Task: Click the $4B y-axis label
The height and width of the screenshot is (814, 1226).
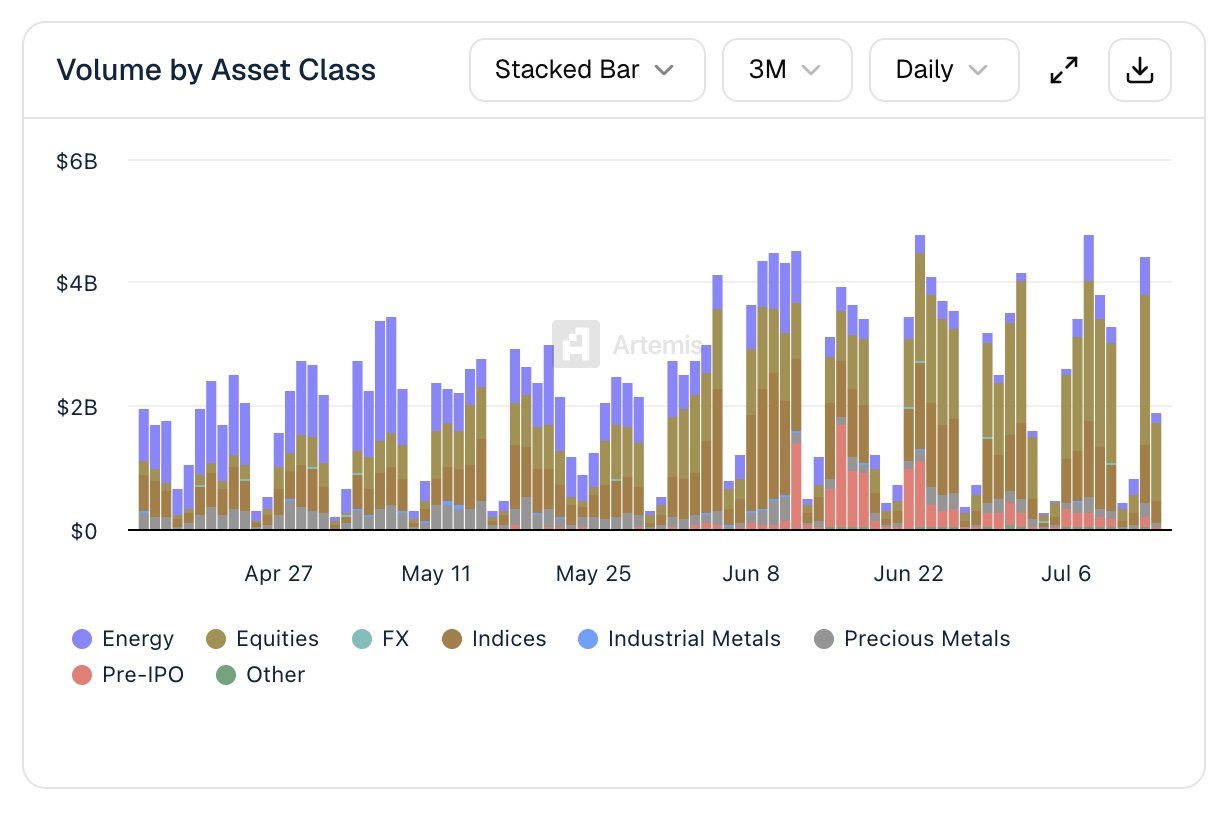Action: click(x=77, y=284)
